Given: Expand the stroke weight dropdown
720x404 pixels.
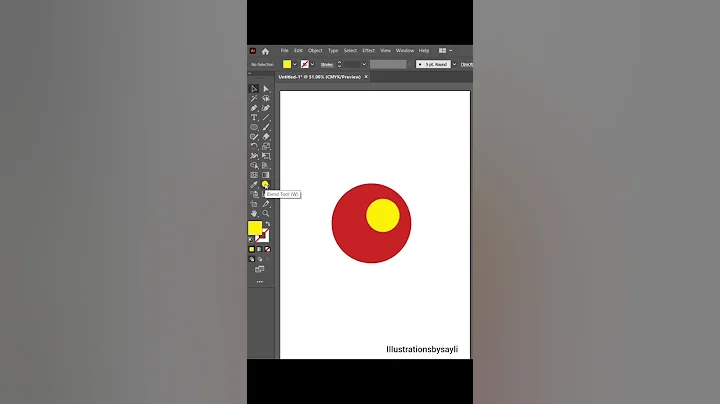Looking at the screenshot, I should click(x=364, y=64).
